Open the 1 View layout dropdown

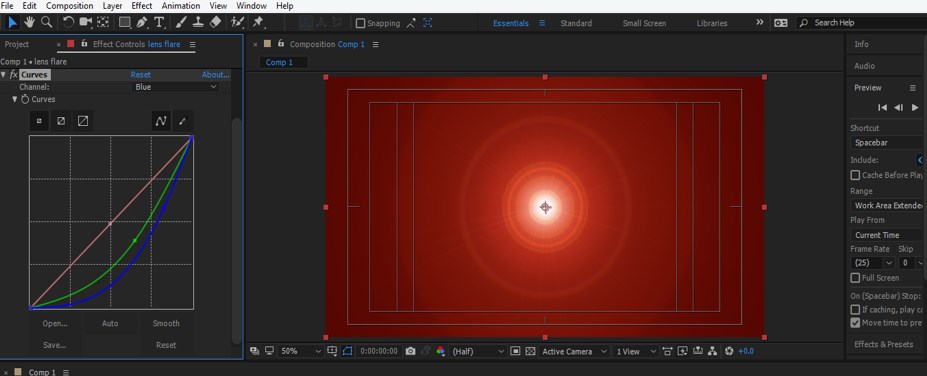coord(636,351)
